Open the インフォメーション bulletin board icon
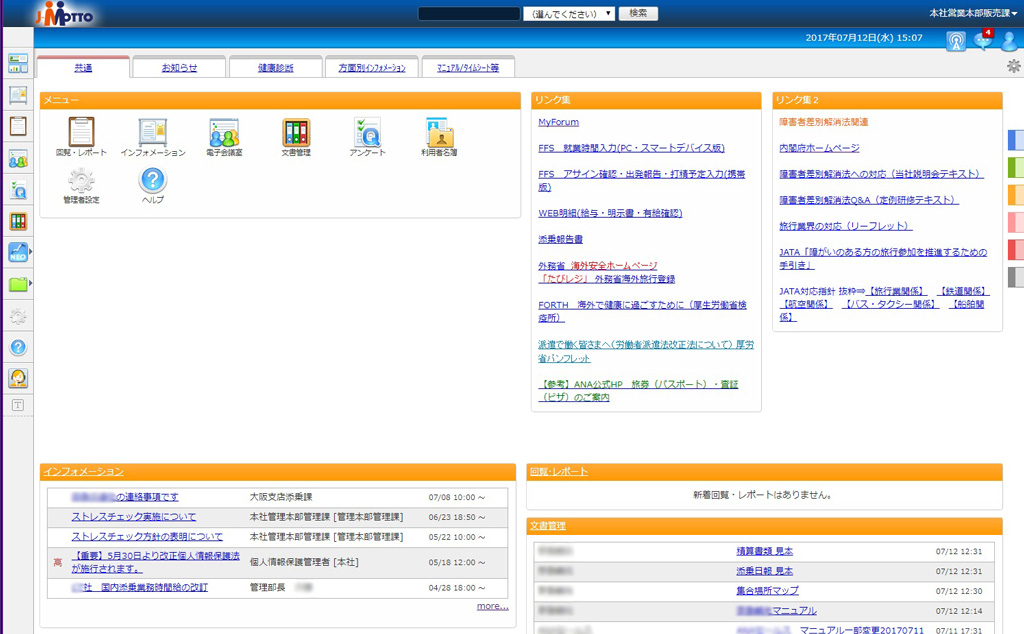1024x634 pixels. tap(153, 132)
